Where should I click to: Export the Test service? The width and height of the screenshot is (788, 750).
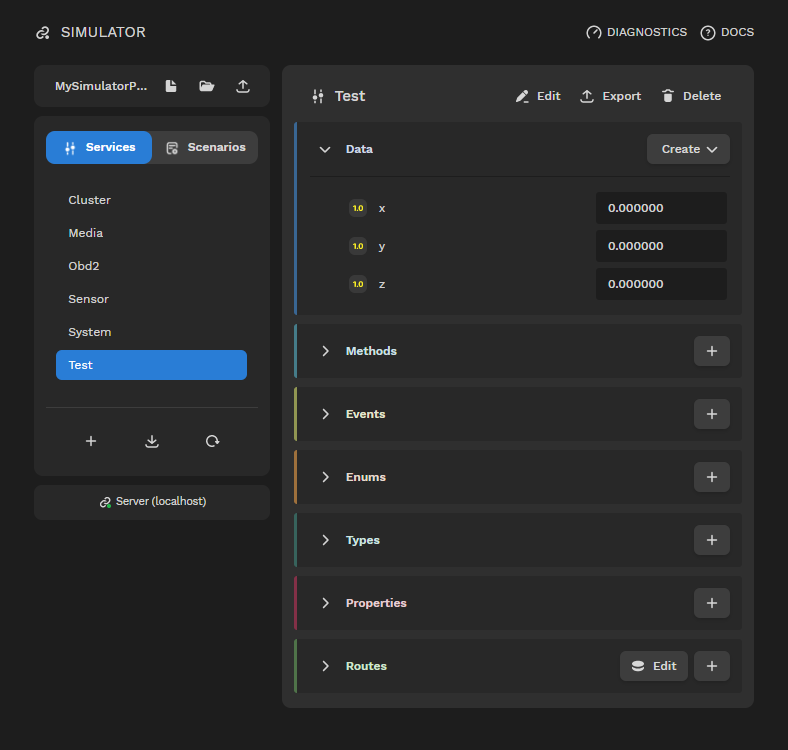coord(610,96)
